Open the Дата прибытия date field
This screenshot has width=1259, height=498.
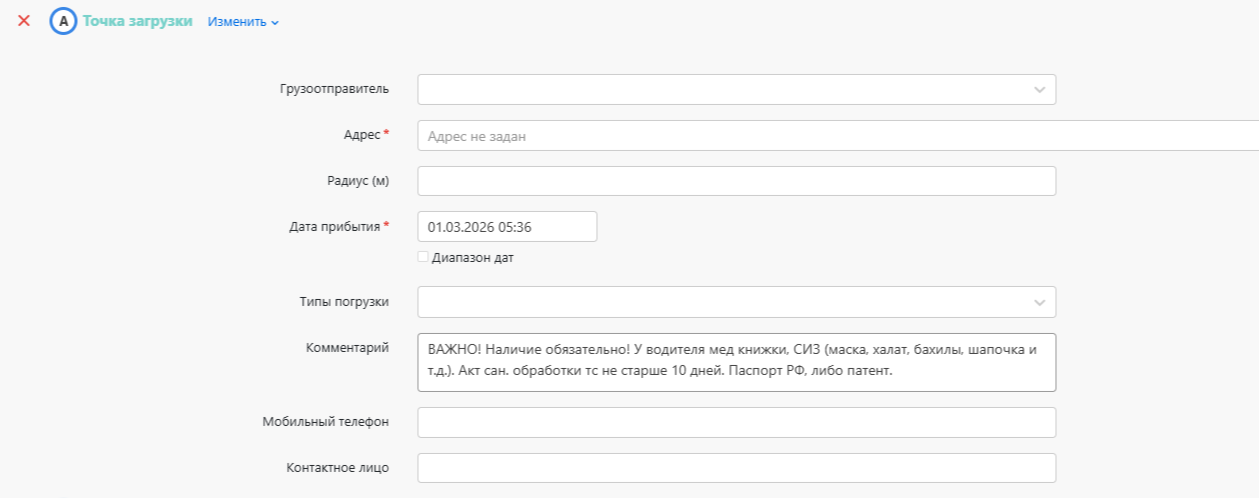click(x=507, y=227)
